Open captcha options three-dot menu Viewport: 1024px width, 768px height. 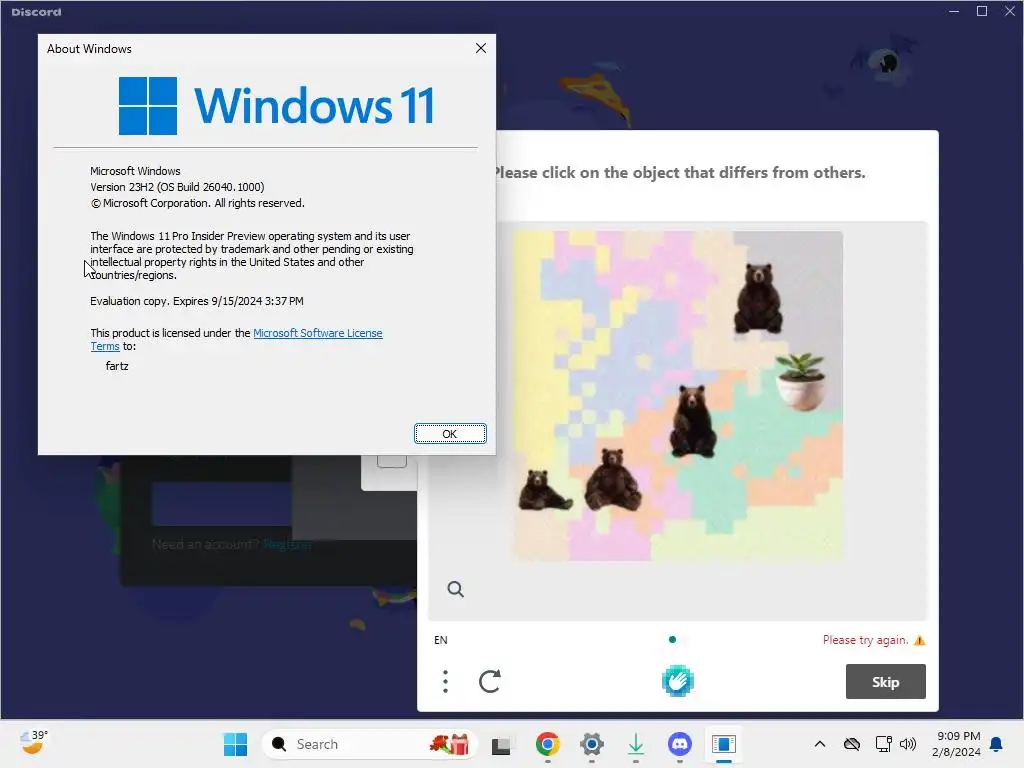(445, 681)
